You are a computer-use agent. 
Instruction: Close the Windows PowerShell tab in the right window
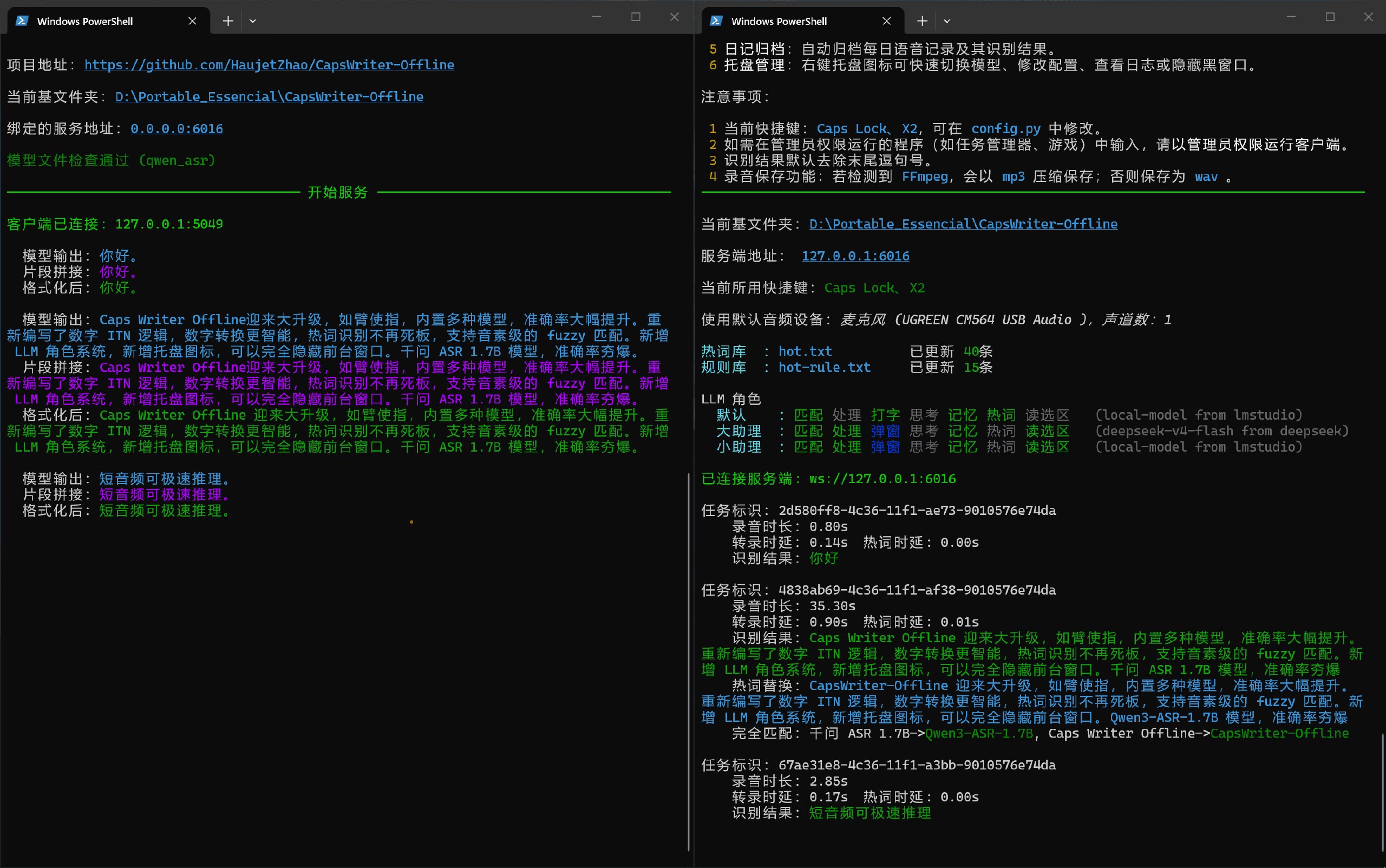tap(886, 21)
